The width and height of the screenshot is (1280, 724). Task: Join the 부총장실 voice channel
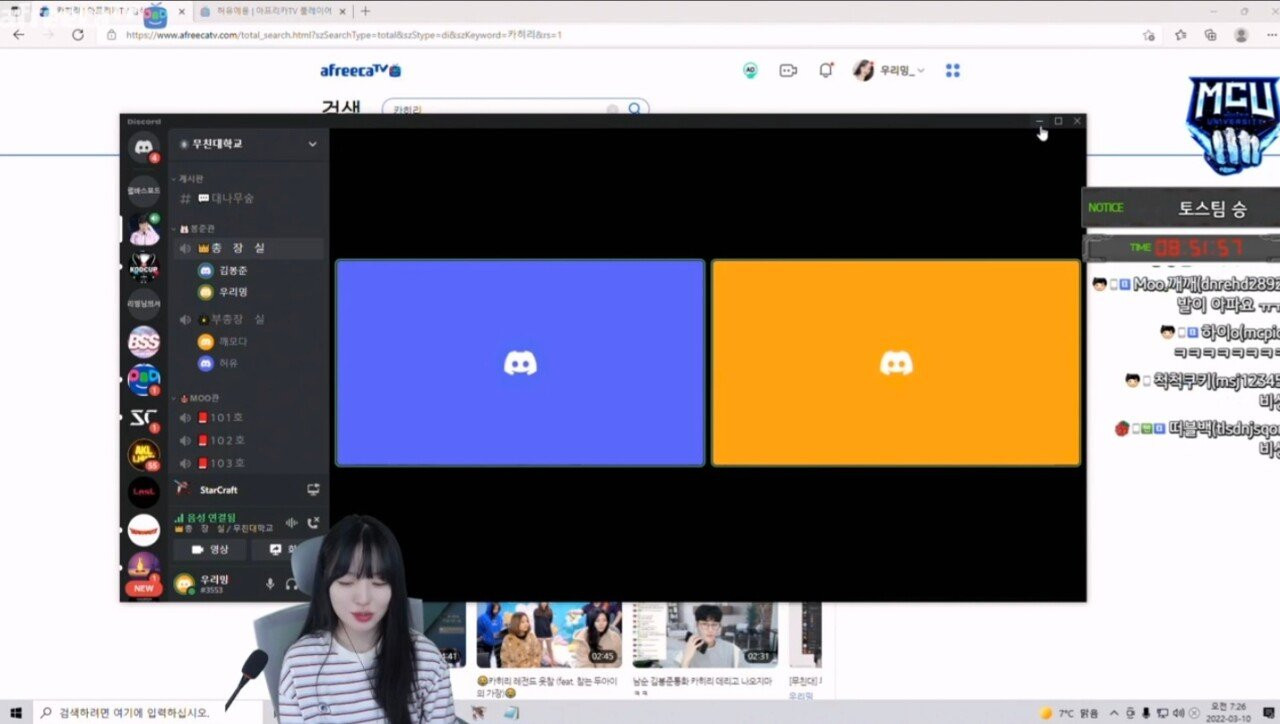248,318
